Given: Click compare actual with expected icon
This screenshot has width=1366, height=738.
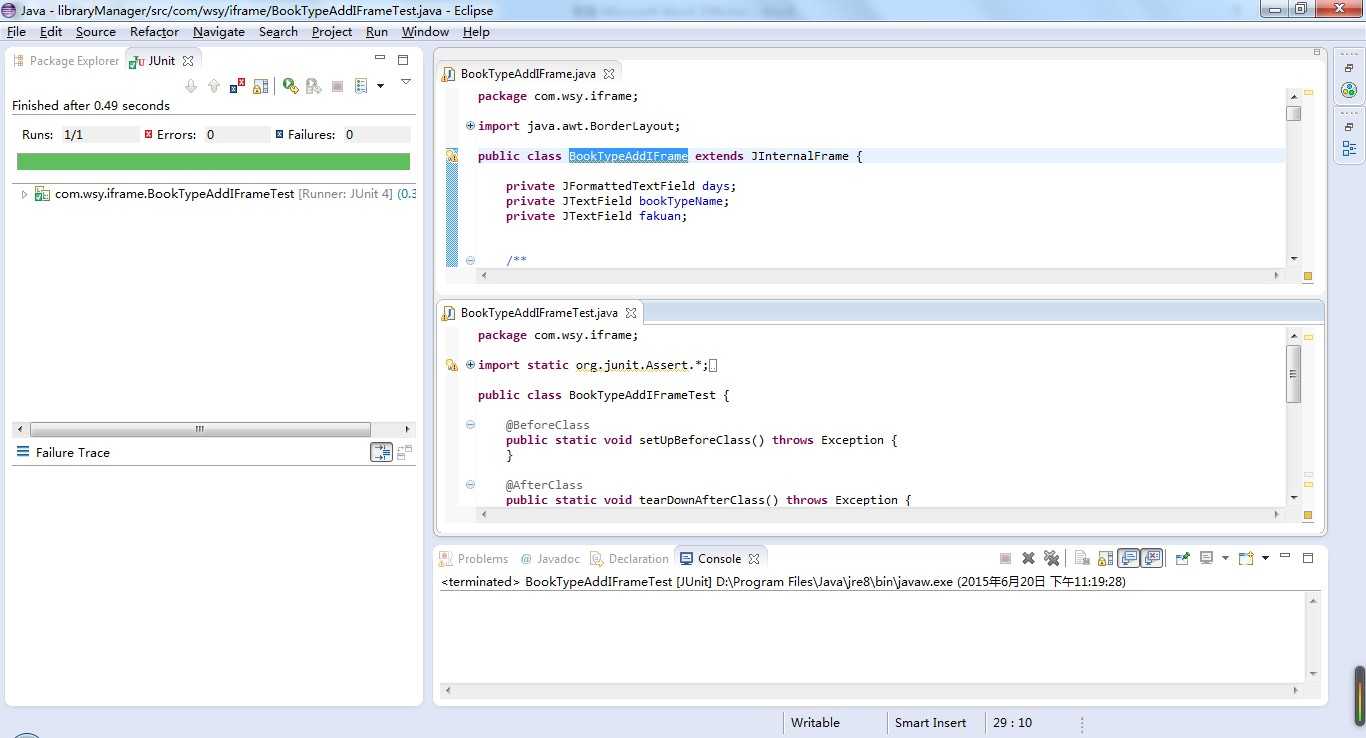Looking at the screenshot, I should [x=404, y=453].
